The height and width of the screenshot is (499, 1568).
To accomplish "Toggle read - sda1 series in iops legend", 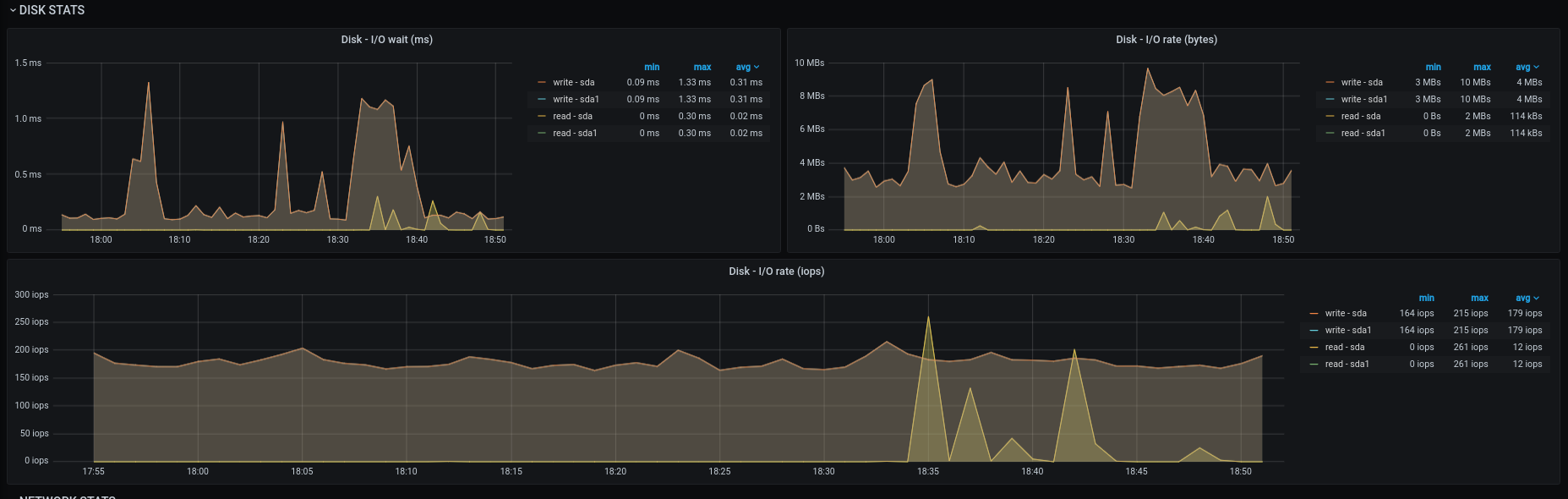I will pyautogui.click(x=1347, y=364).
